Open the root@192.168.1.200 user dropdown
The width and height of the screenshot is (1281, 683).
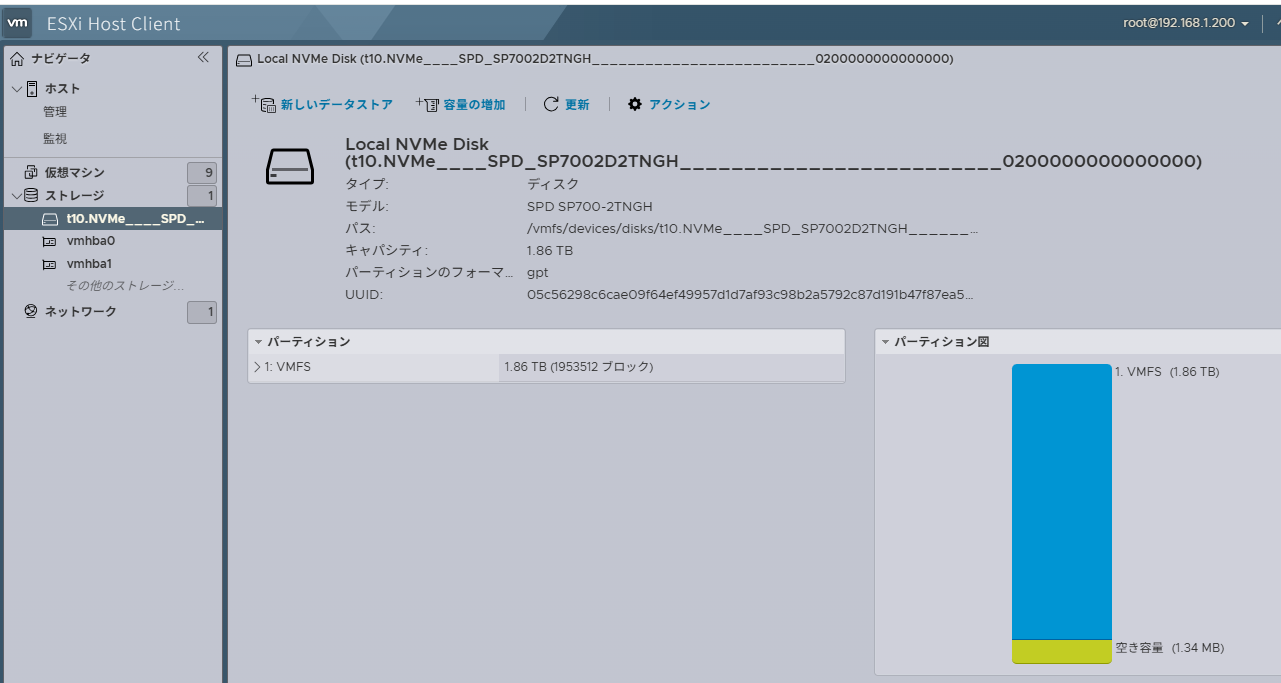click(x=1186, y=23)
